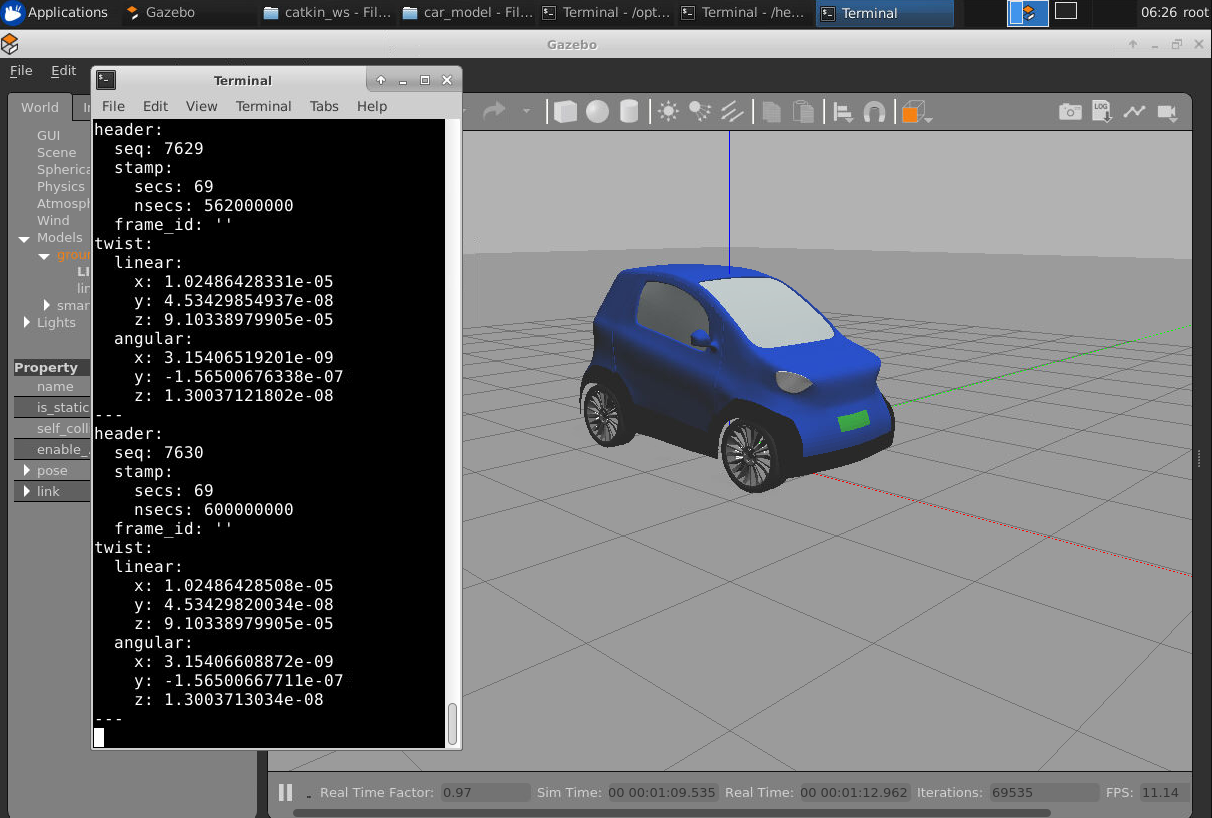
Task: Open Terminal's View menu
Action: point(201,106)
